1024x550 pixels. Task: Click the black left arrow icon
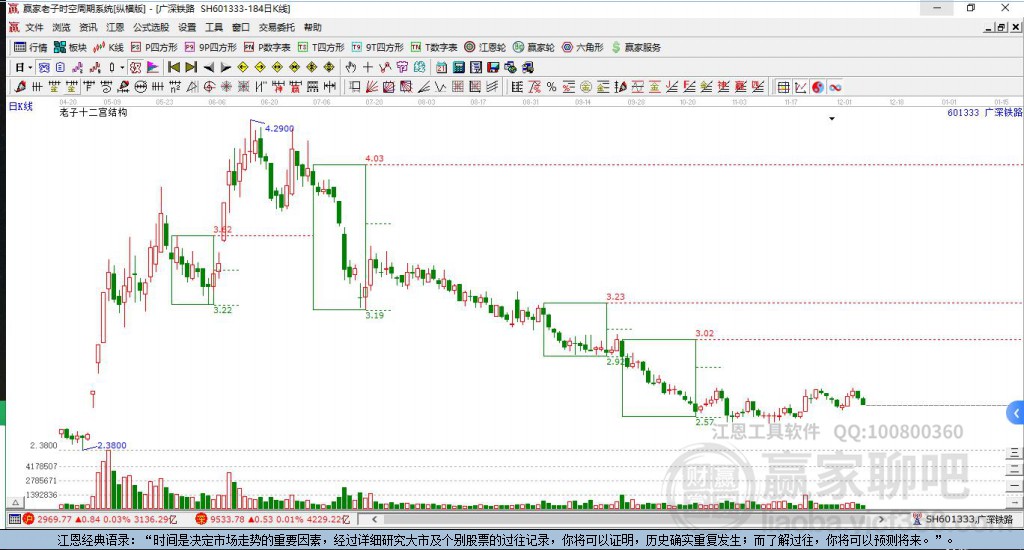pos(208,67)
